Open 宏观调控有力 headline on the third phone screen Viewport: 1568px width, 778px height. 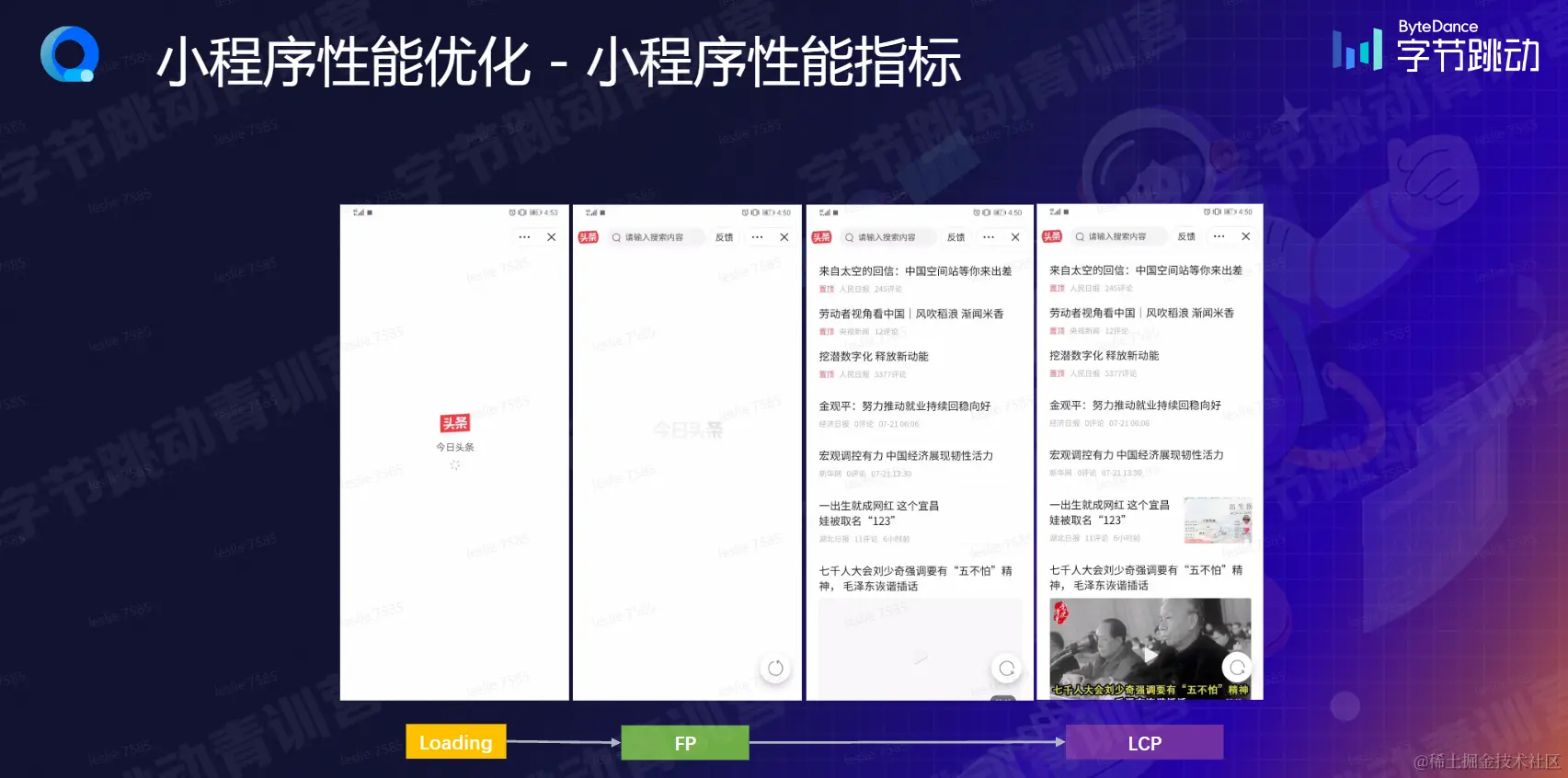pyautogui.click(x=906, y=456)
